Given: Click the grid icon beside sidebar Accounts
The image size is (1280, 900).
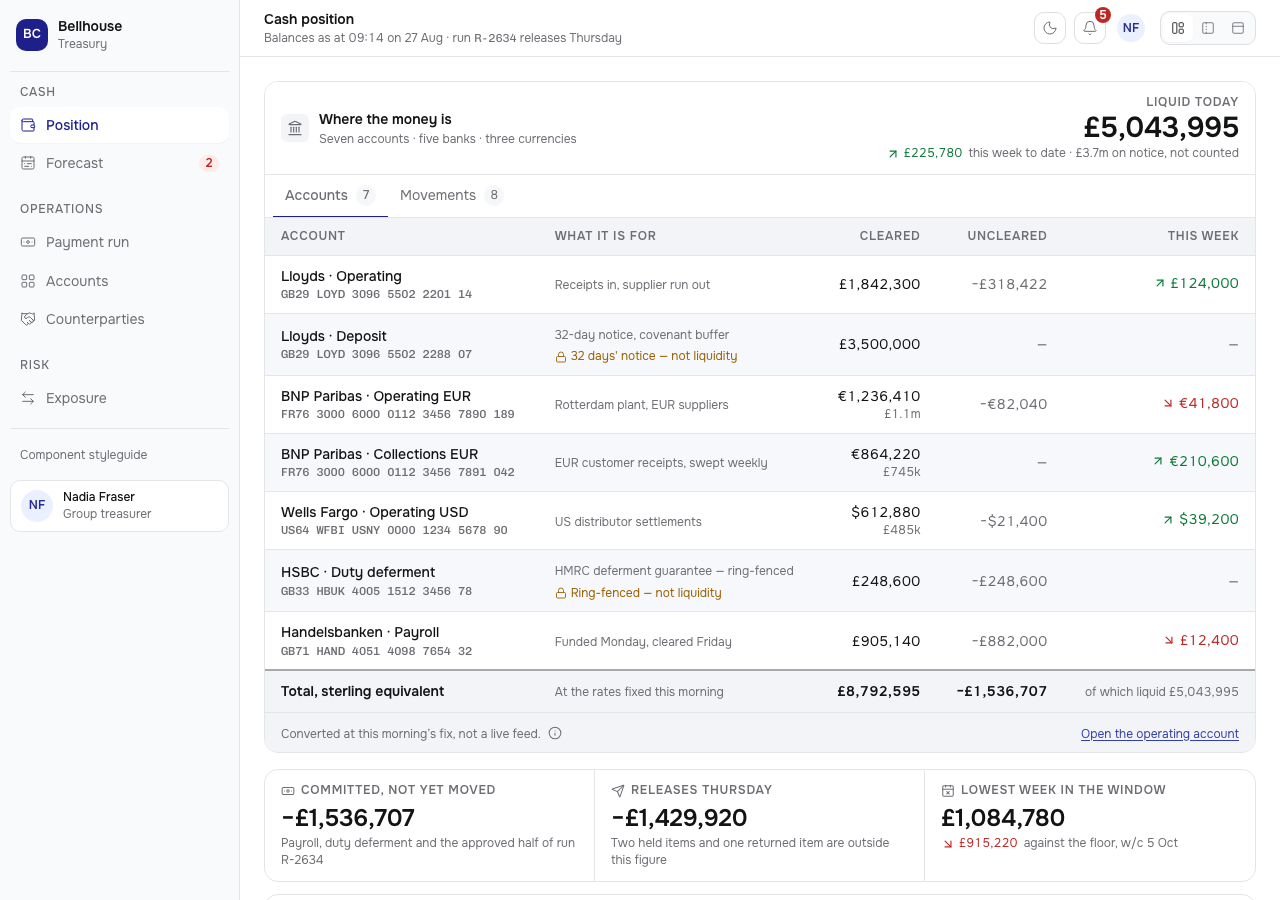Looking at the screenshot, I should 28,281.
